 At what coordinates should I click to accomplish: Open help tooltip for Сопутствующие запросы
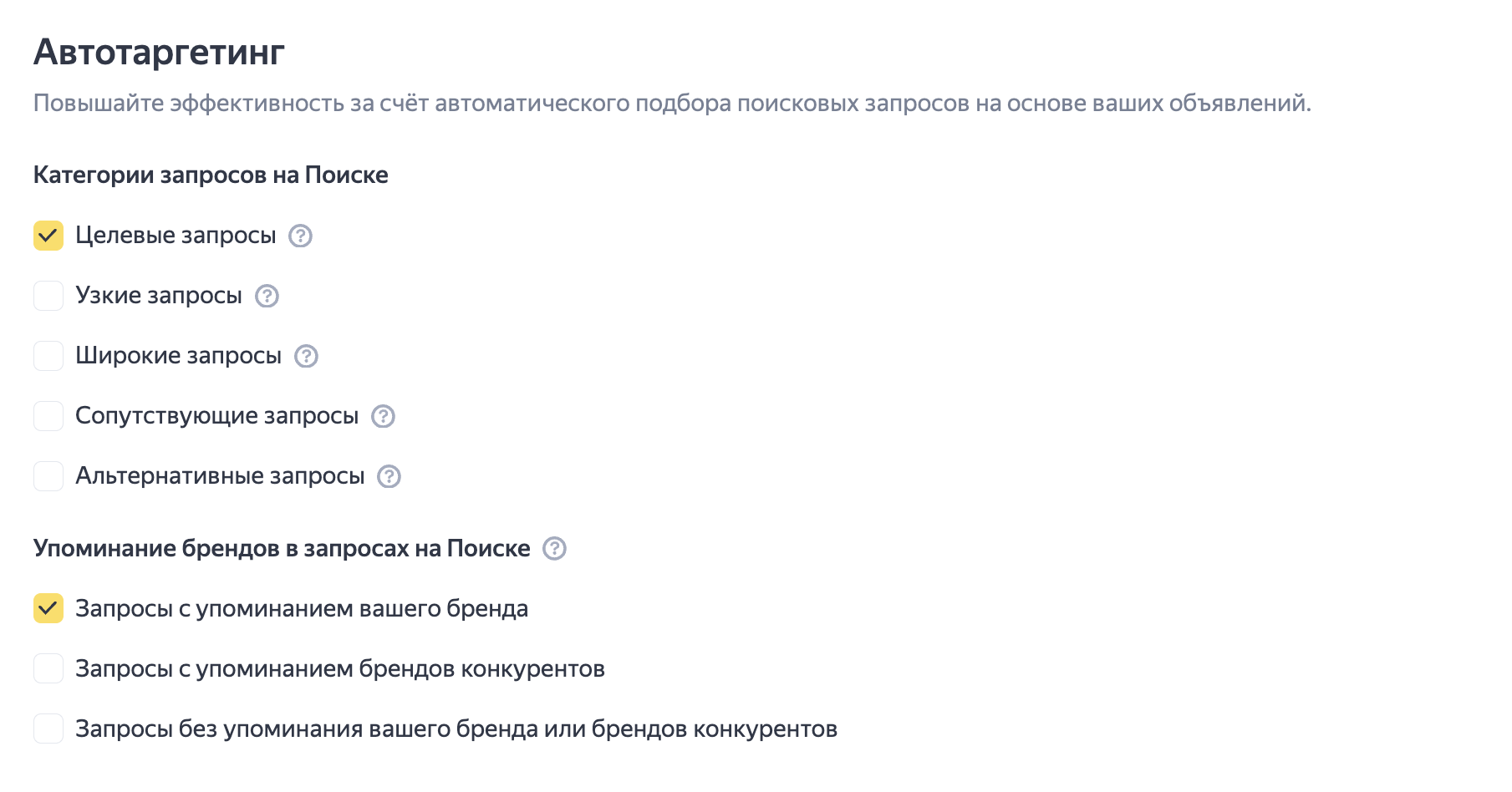tap(383, 416)
